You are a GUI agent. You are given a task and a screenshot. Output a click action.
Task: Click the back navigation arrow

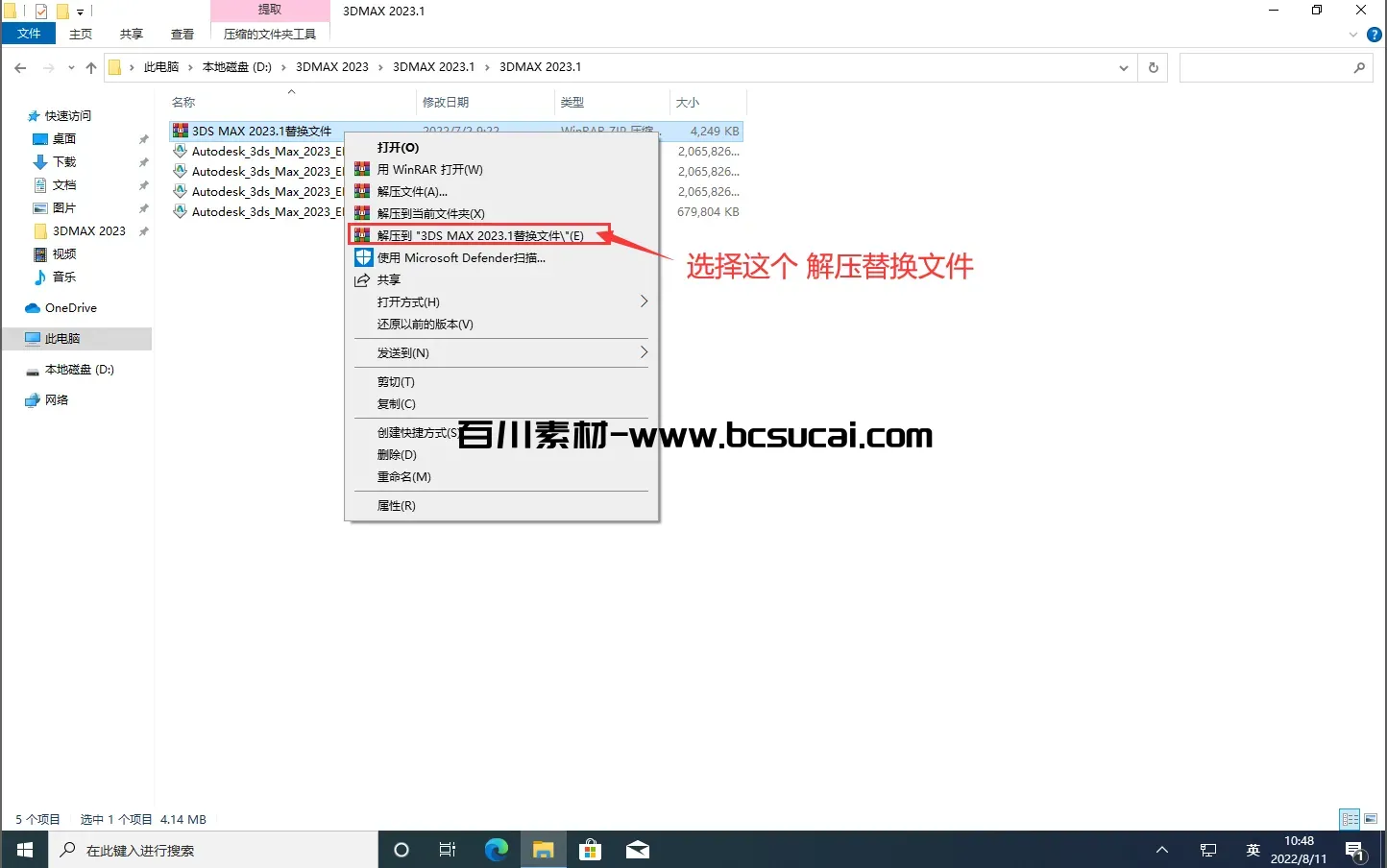pyautogui.click(x=20, y=67)
